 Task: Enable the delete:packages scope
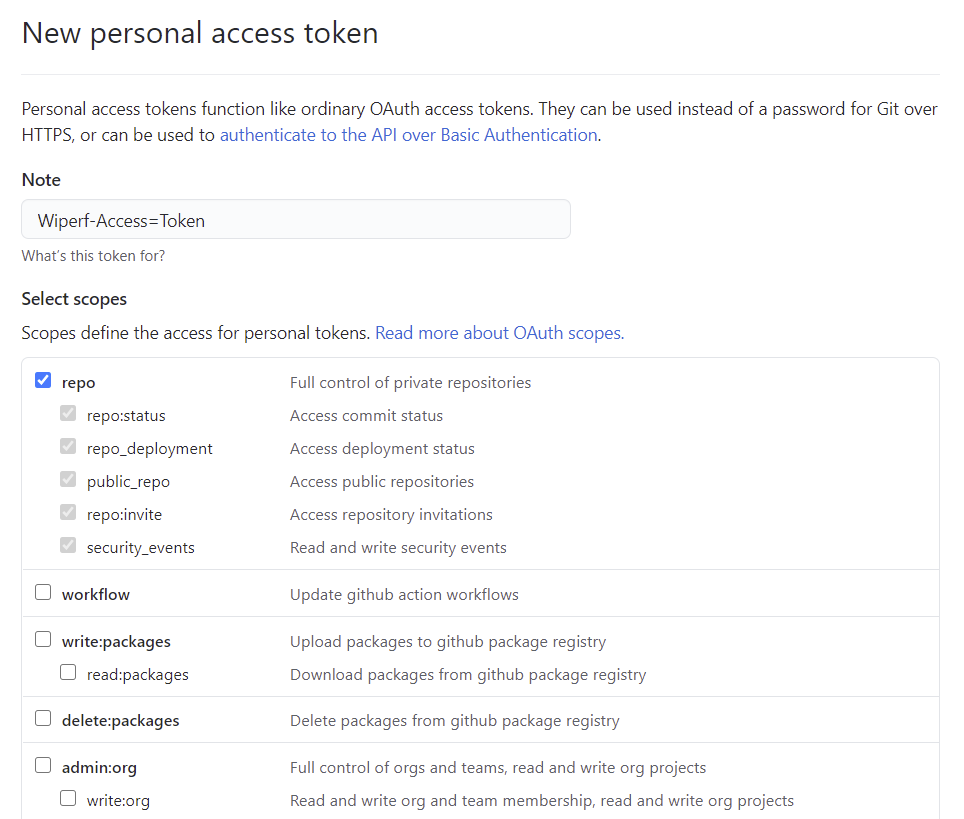43,718
